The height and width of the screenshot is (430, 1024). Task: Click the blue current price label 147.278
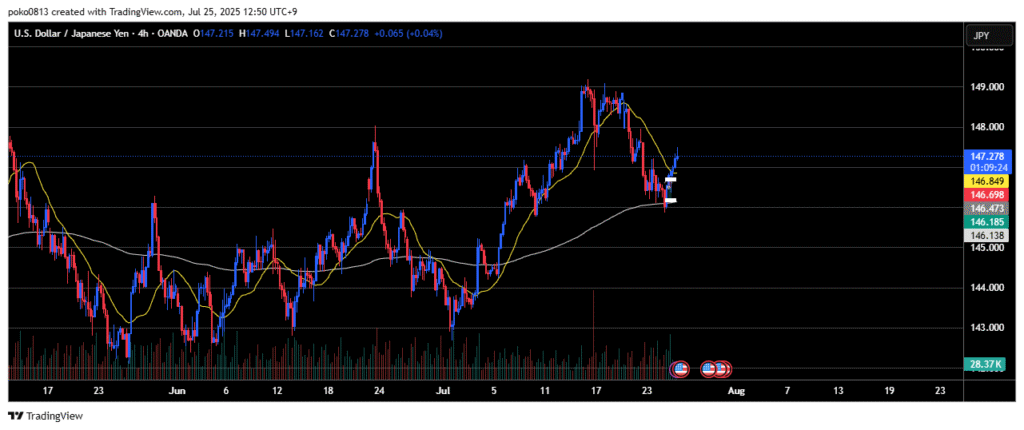(x=987, y=156)
